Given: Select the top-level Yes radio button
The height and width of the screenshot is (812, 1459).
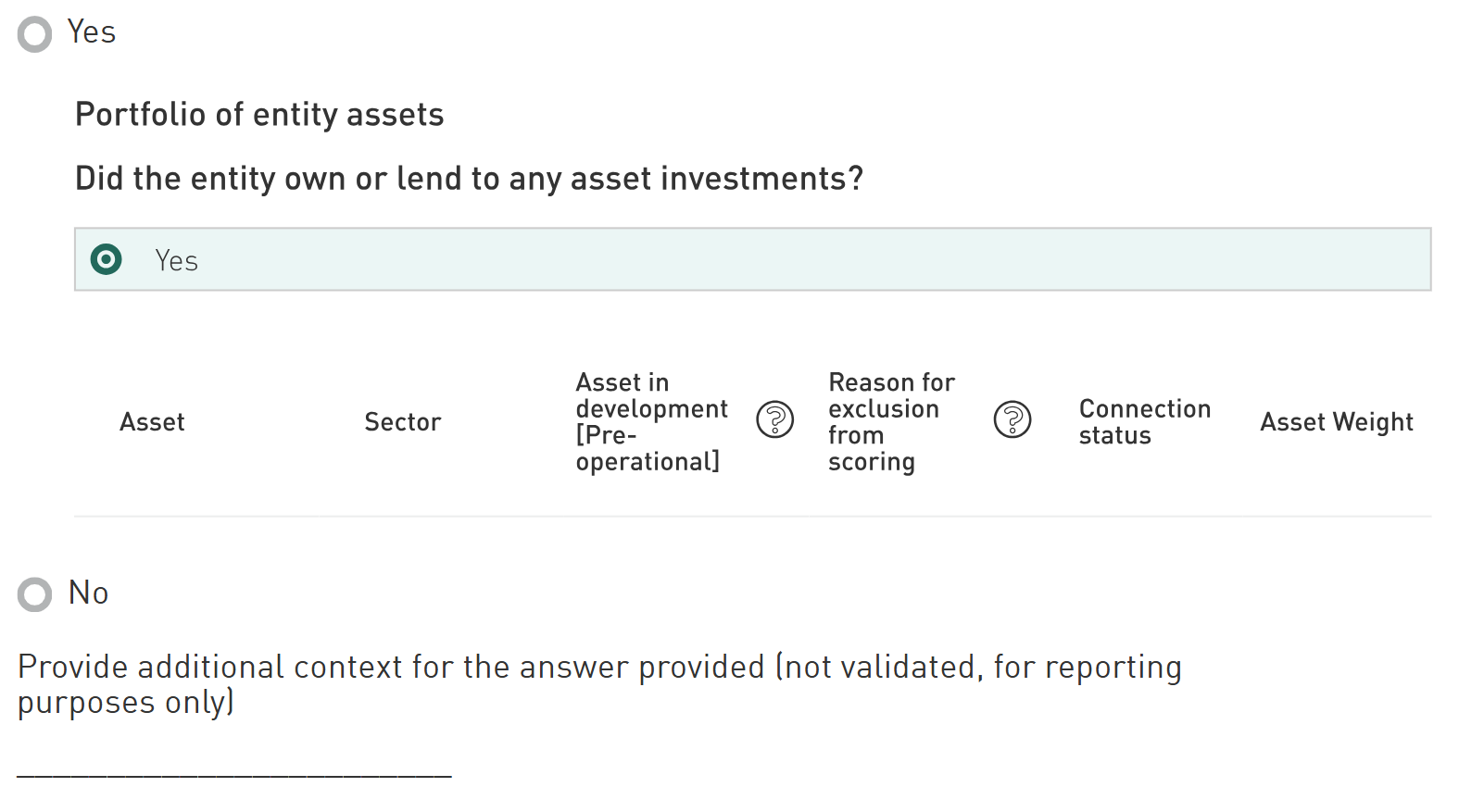Looking at the screenshot, I should click(x=35, y=34).
